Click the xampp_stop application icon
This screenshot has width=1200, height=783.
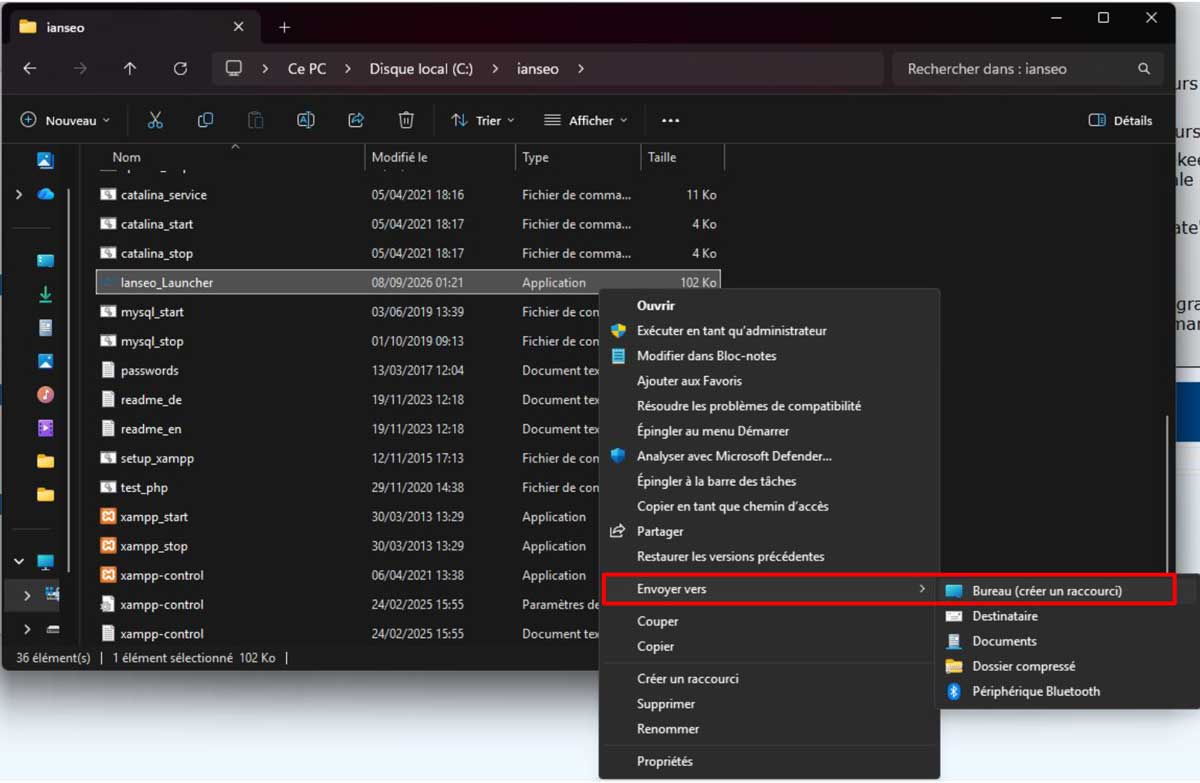109,546
